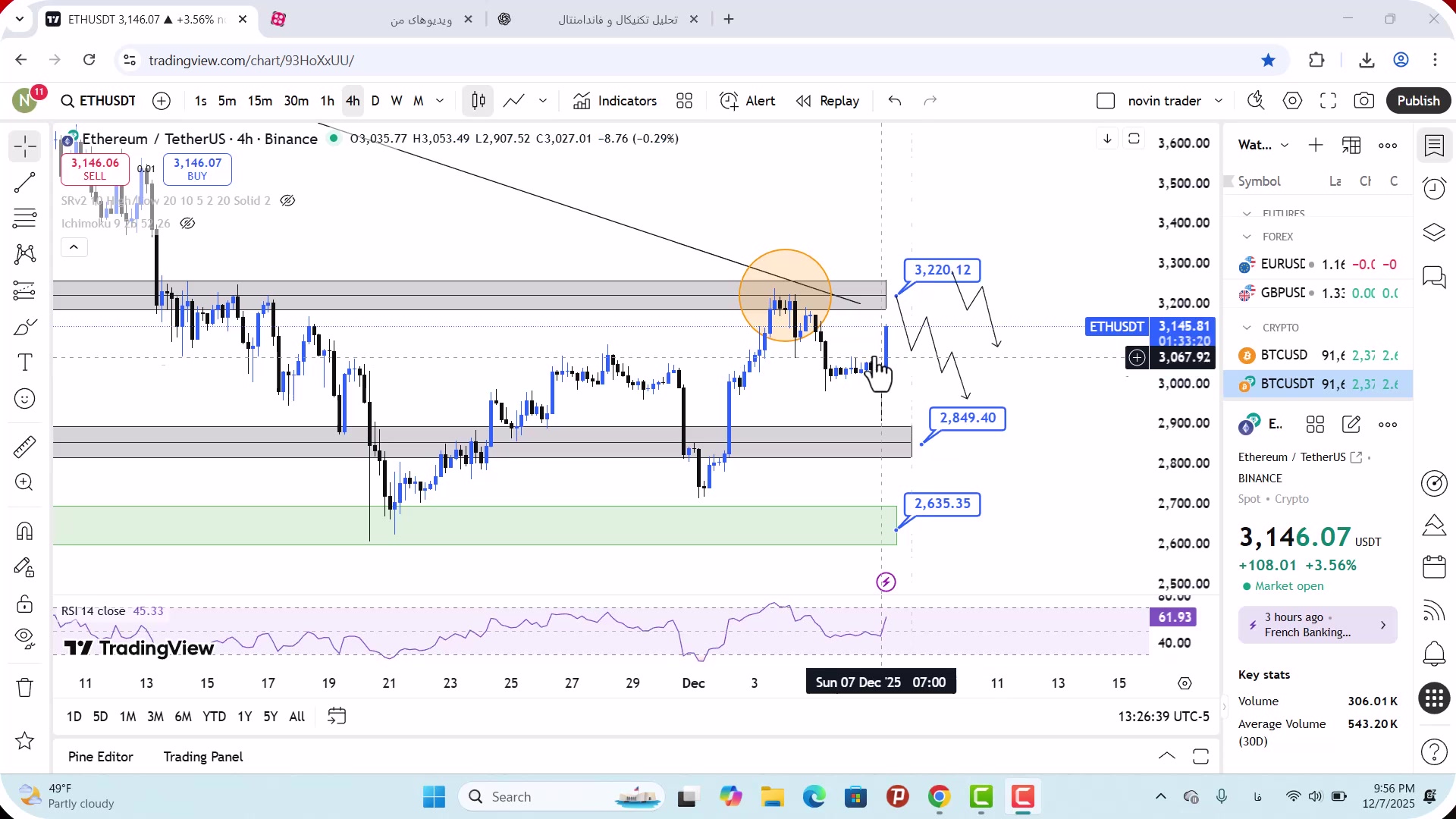Open forecasting and measurement tools

[x=25, y=290]
